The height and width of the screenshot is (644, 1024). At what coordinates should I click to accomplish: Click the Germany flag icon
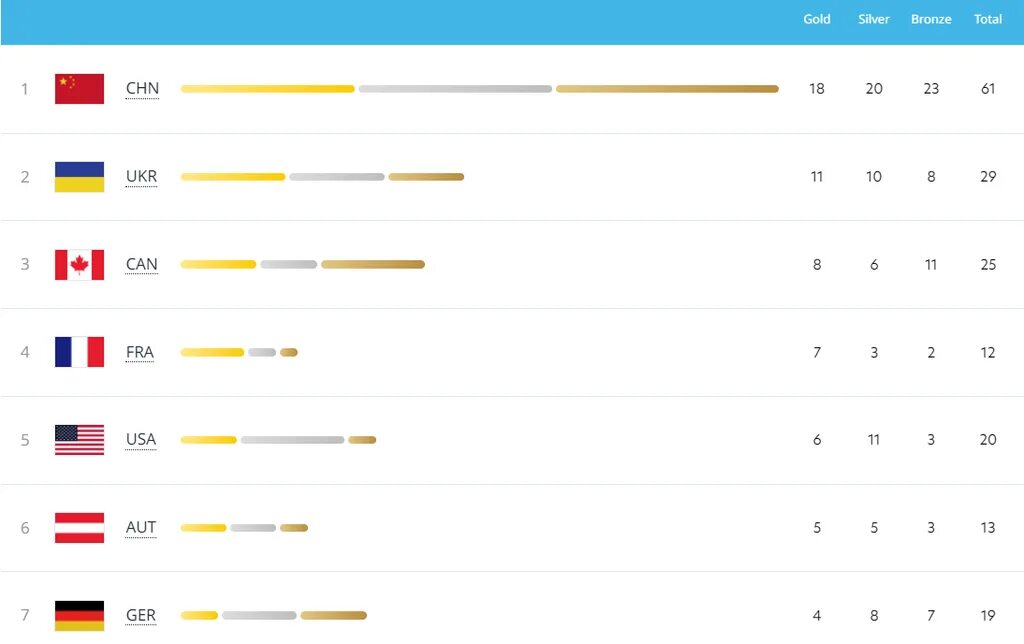(x=79, y=615)
